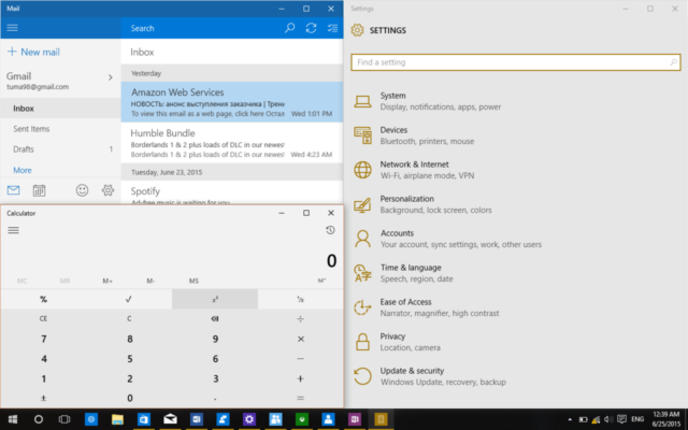Screen dimensions: 688x430
Task: Send feedback via smiley icon
Action: [x=82, y=190]
